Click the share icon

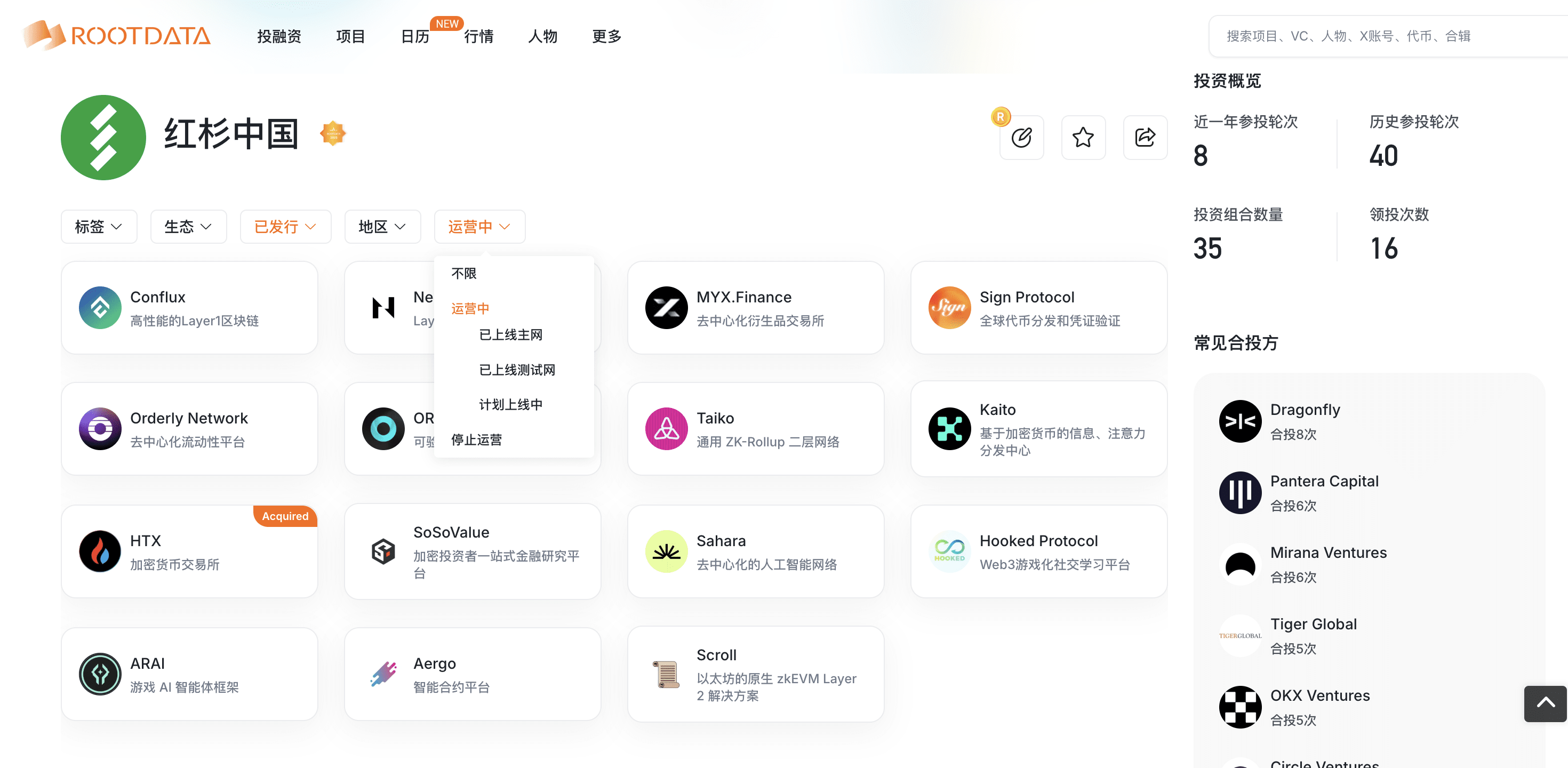click(x=1145, y=138)
